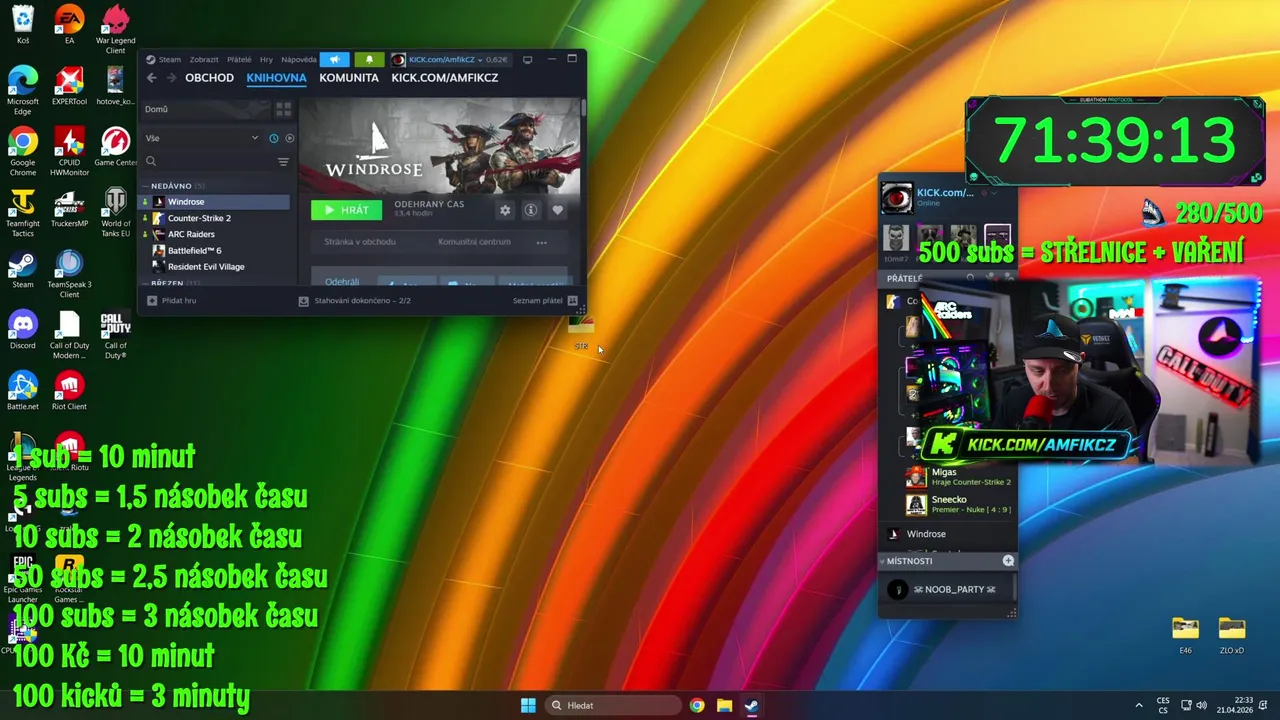Open the Discord desktop shortcut
This screenshot has height=720, width=1280.
tap(22, 330)
